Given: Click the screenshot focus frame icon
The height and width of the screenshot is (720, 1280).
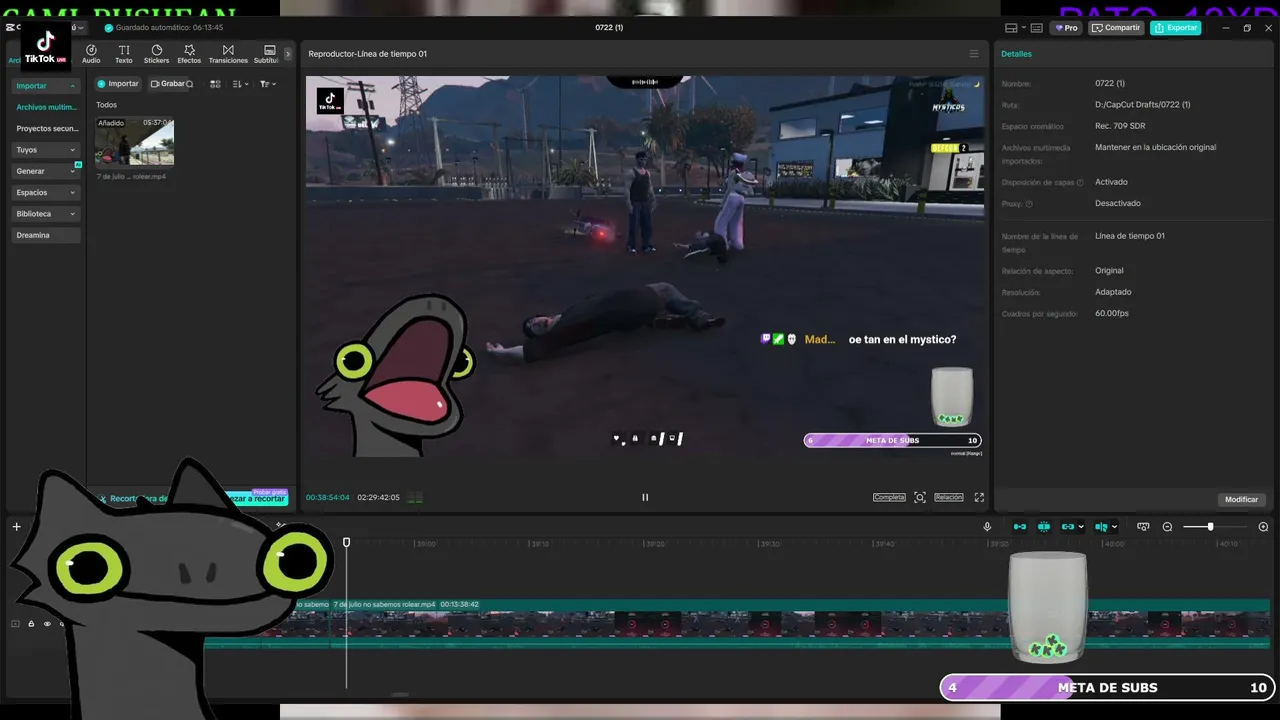Looking at the screenshot, I should [x=920, y=497].
